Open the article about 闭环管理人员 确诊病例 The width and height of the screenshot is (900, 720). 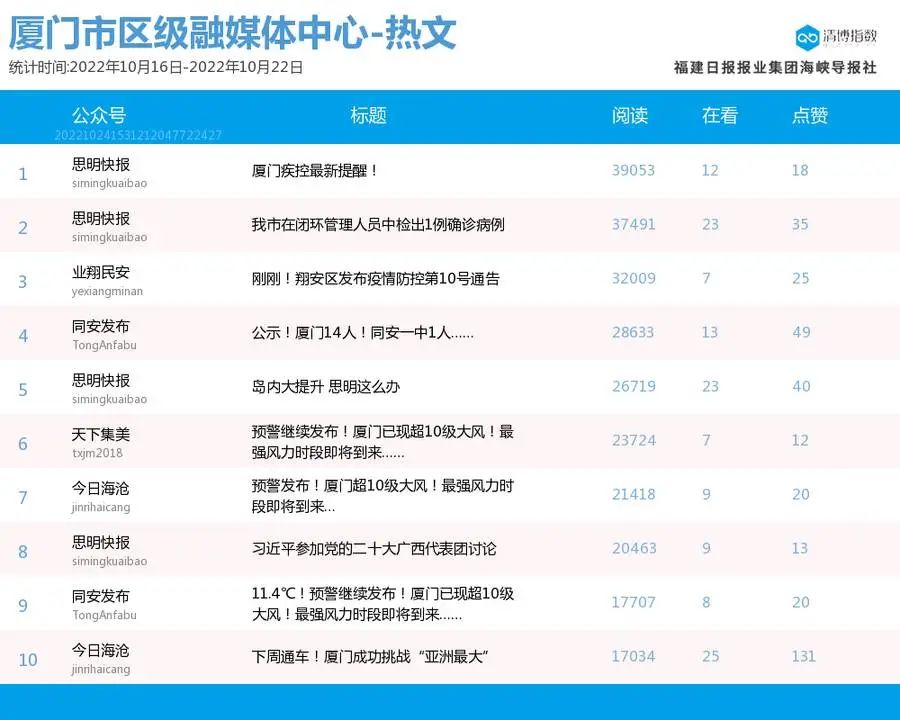[x=378, y=225]
